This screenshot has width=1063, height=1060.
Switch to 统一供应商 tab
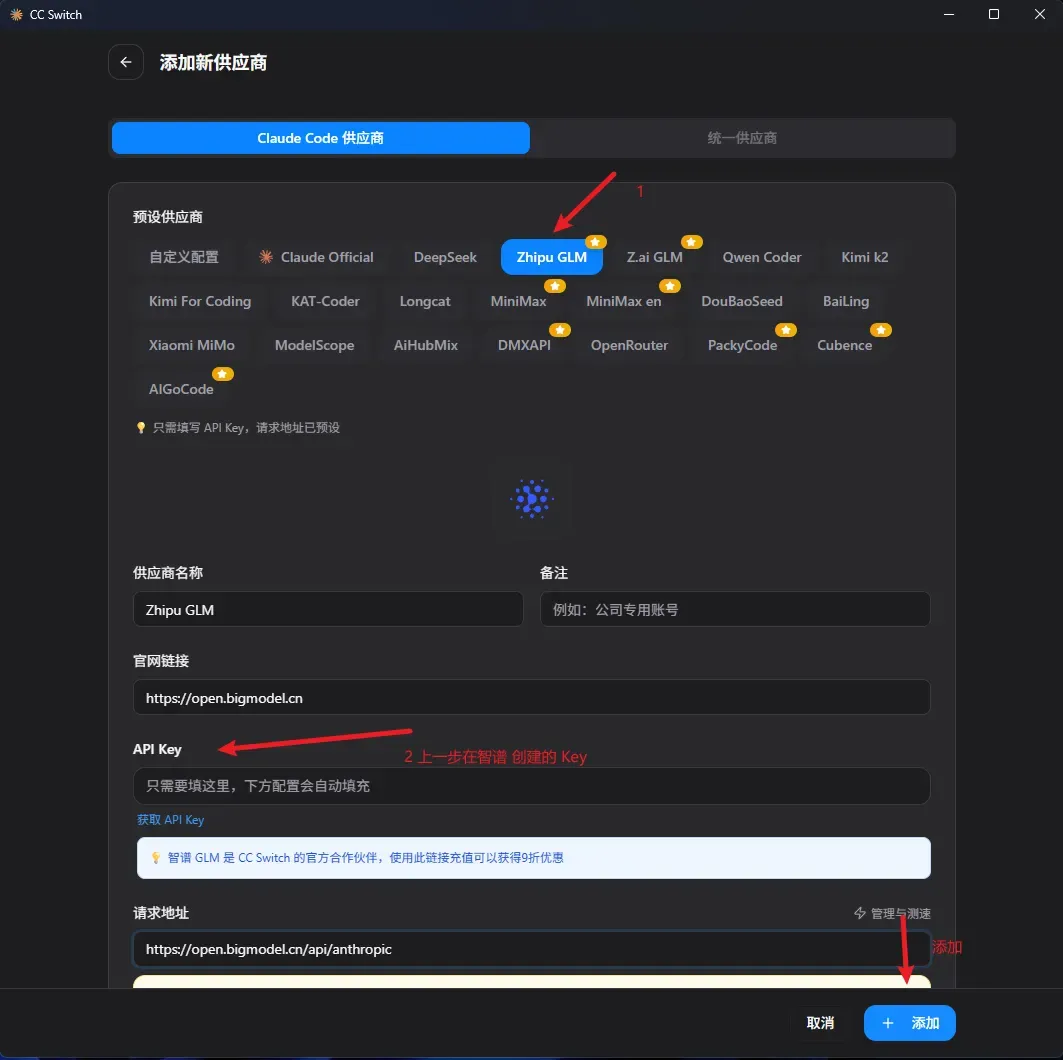pos(742,138)
